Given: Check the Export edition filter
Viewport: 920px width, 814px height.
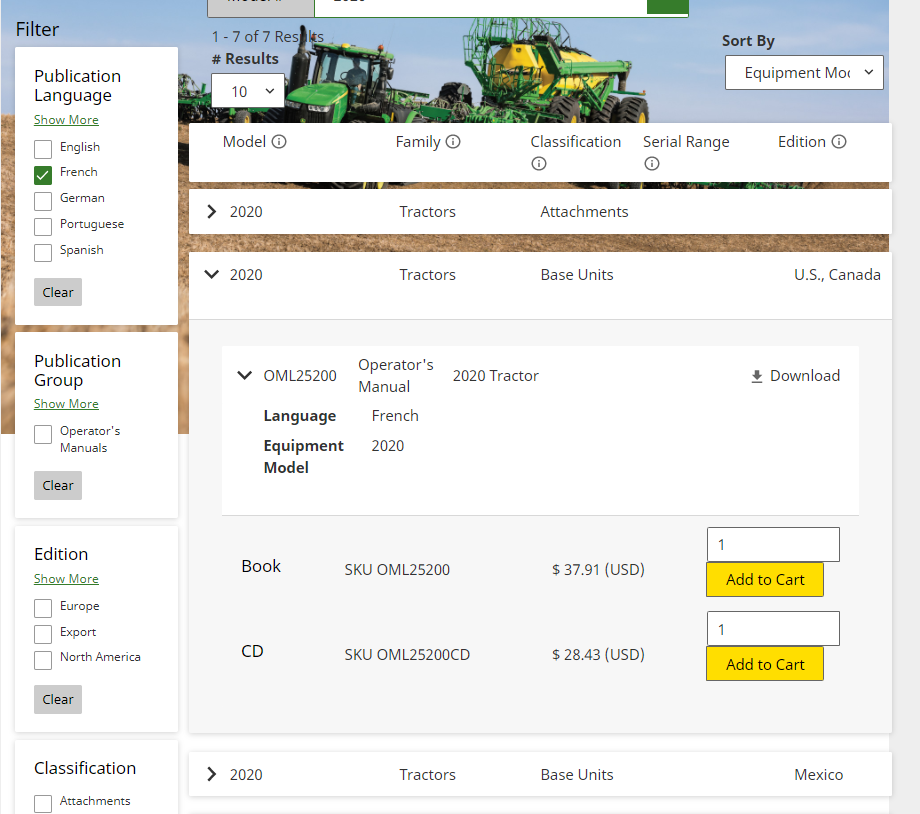Looking at the screenshot, I should [43, 634].
